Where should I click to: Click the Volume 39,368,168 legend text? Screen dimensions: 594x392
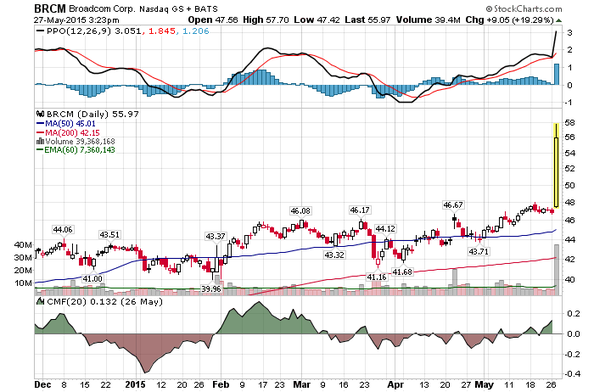(x=80, y=141)
